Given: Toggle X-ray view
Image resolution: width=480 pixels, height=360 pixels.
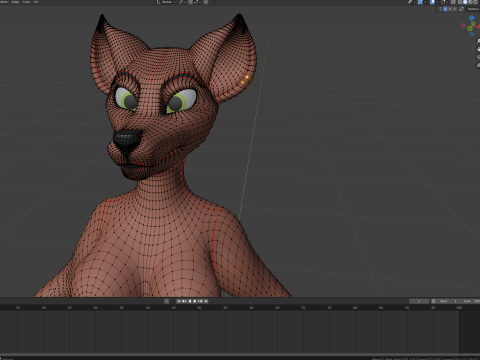Looking at the screenshot, I should click(x=453, y=2).
